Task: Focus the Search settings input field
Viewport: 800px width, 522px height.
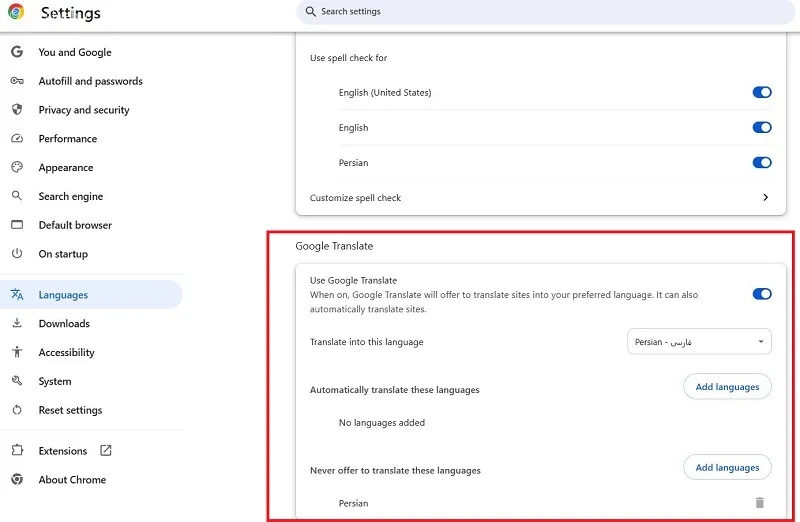Action: coord(545,11)
